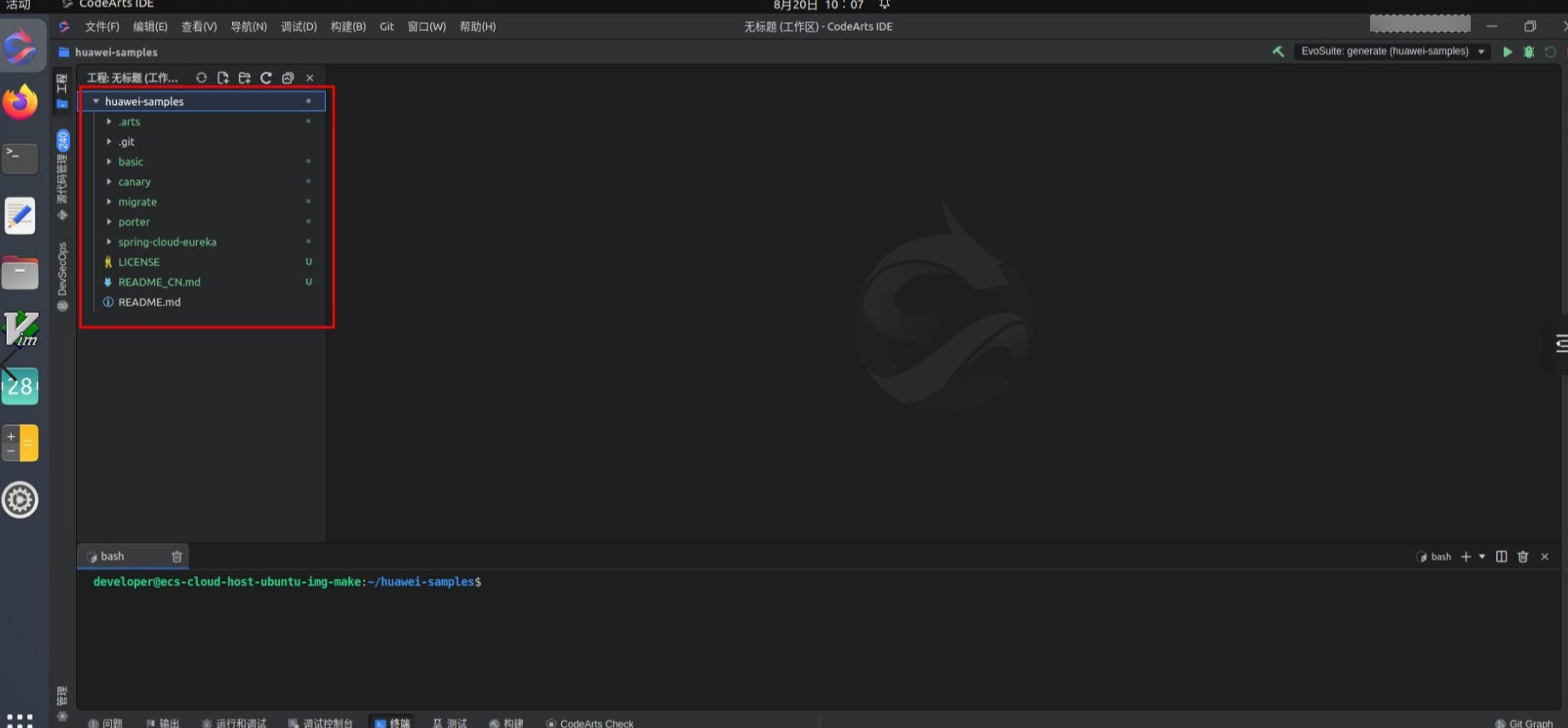Open the 运行和调试 panel tab

click(x=234, y=723)
